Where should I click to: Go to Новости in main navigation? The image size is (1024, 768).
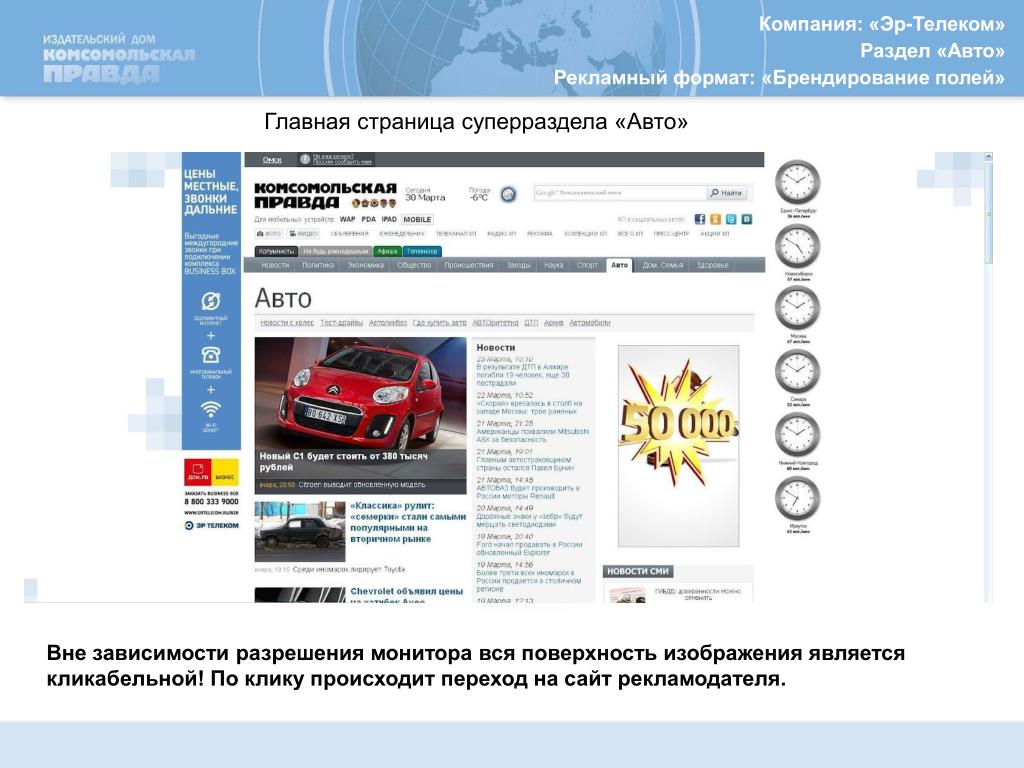275,265
